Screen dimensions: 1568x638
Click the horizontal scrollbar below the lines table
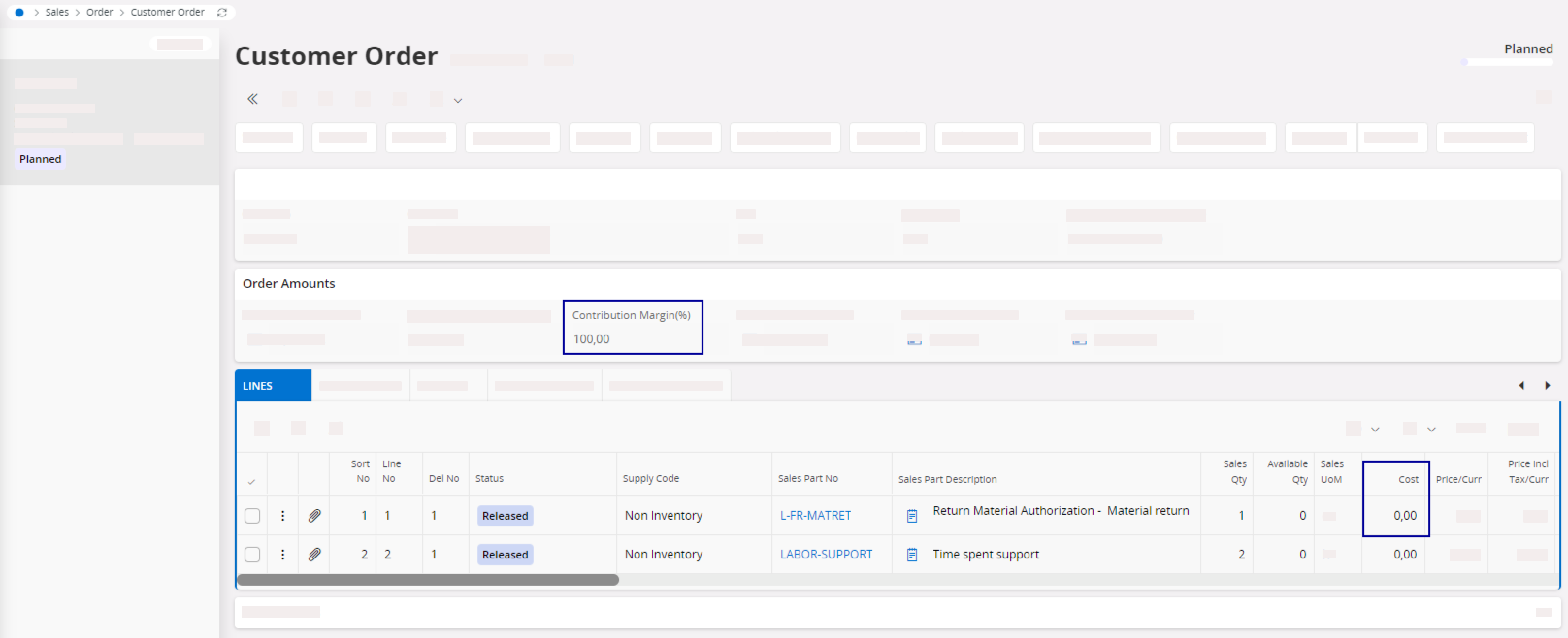pos(427,580)
